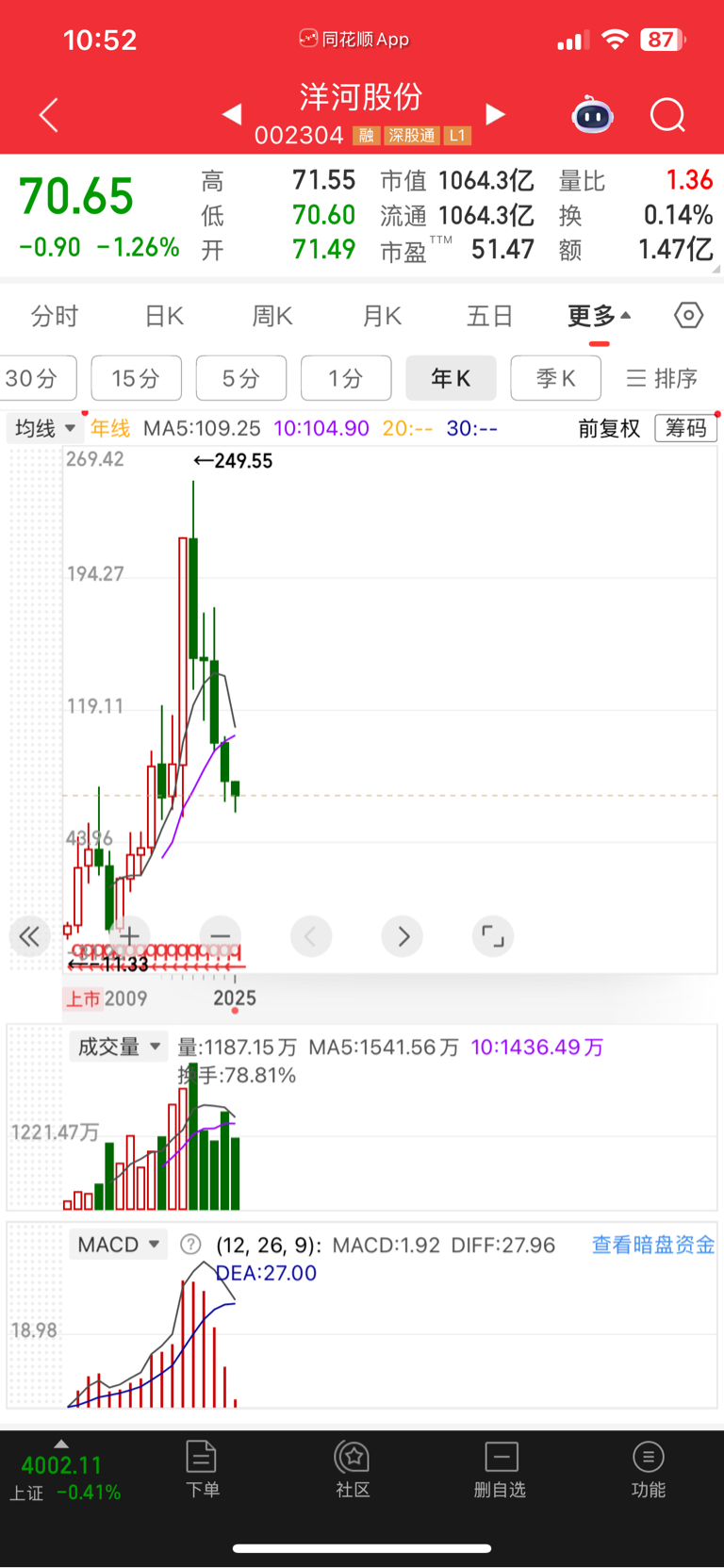
Task: Select the 年K period
Action: pyautogui.click(x=451, y=378)
